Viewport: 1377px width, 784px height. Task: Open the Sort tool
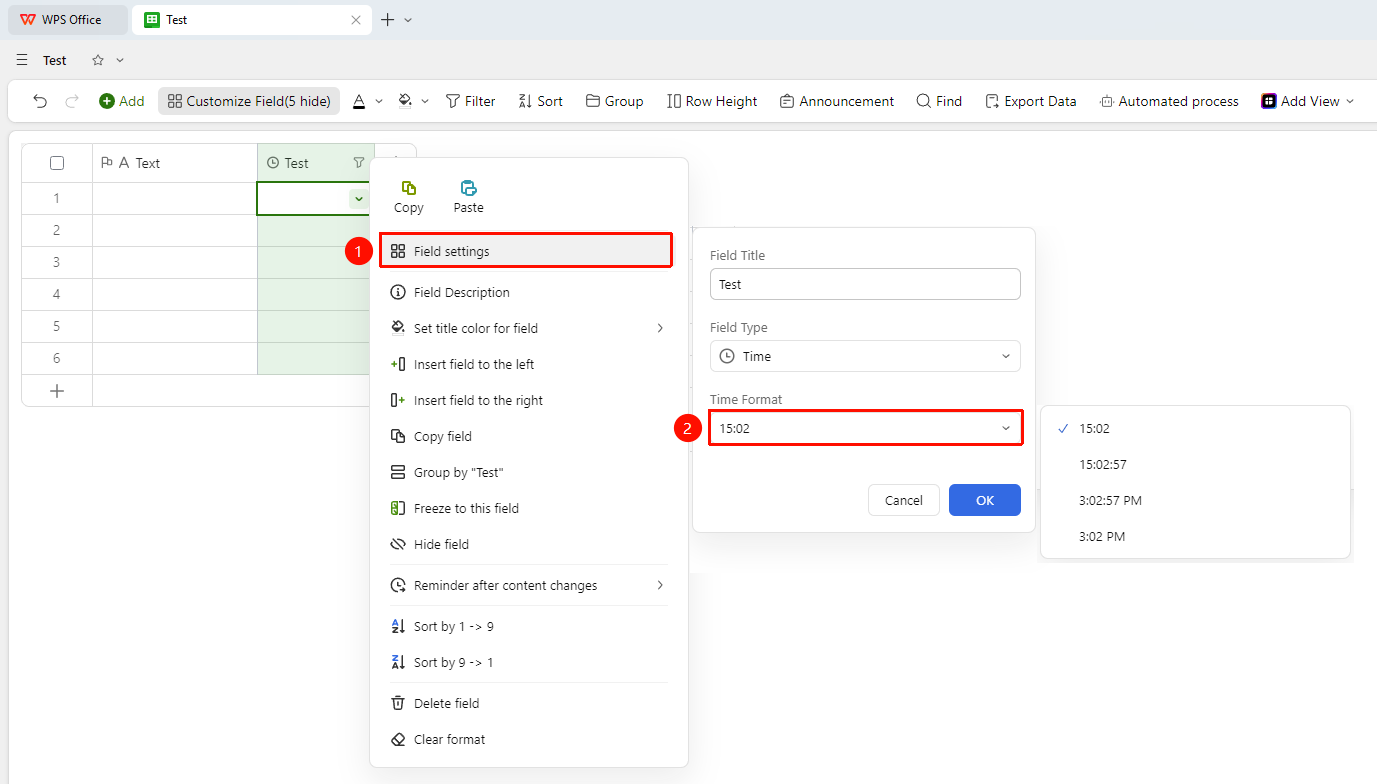[x=540, y=101]
